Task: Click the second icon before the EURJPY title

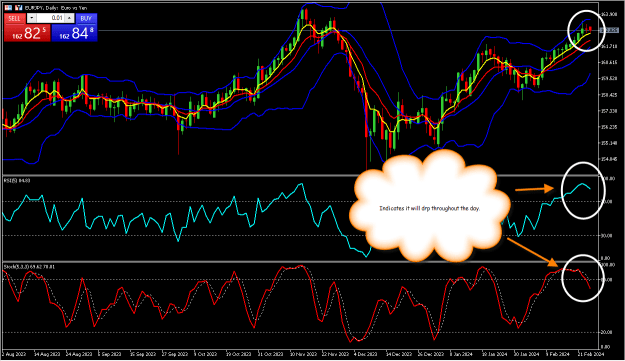Action: pos(18,8)
